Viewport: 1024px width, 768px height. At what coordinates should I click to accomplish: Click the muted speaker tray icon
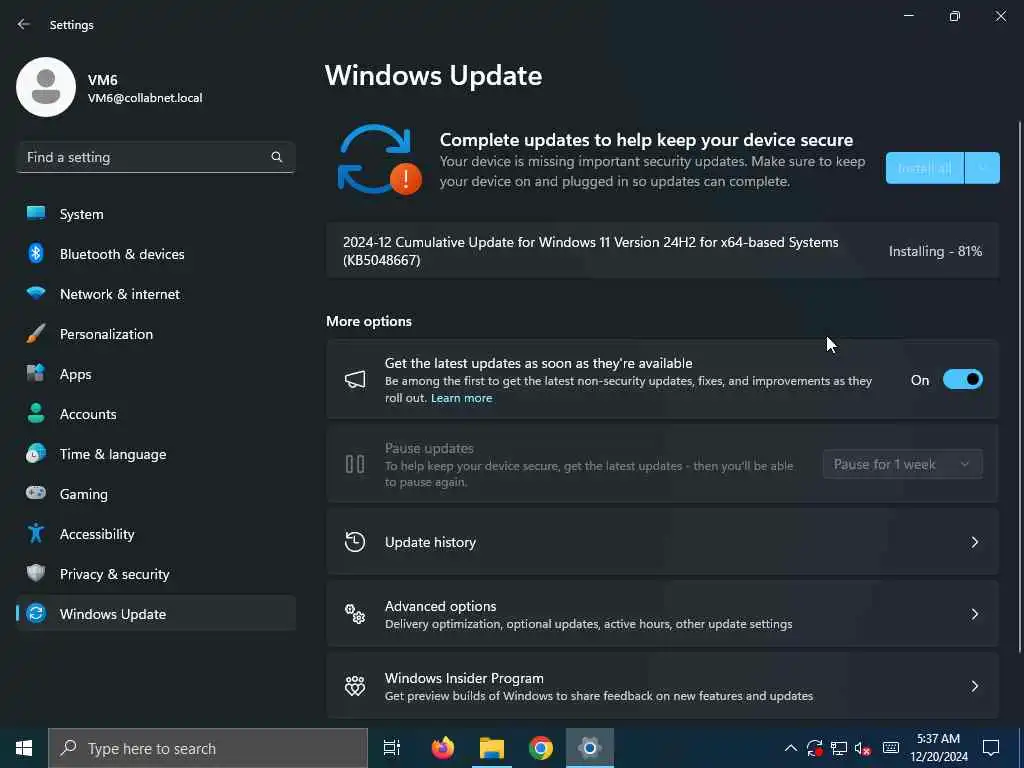863,748
